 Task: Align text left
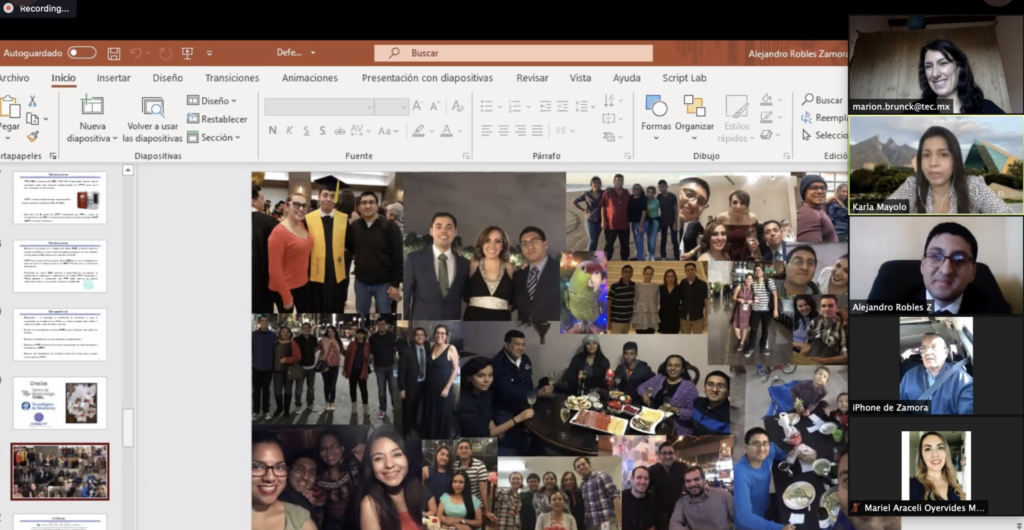(x=487, y=131)
